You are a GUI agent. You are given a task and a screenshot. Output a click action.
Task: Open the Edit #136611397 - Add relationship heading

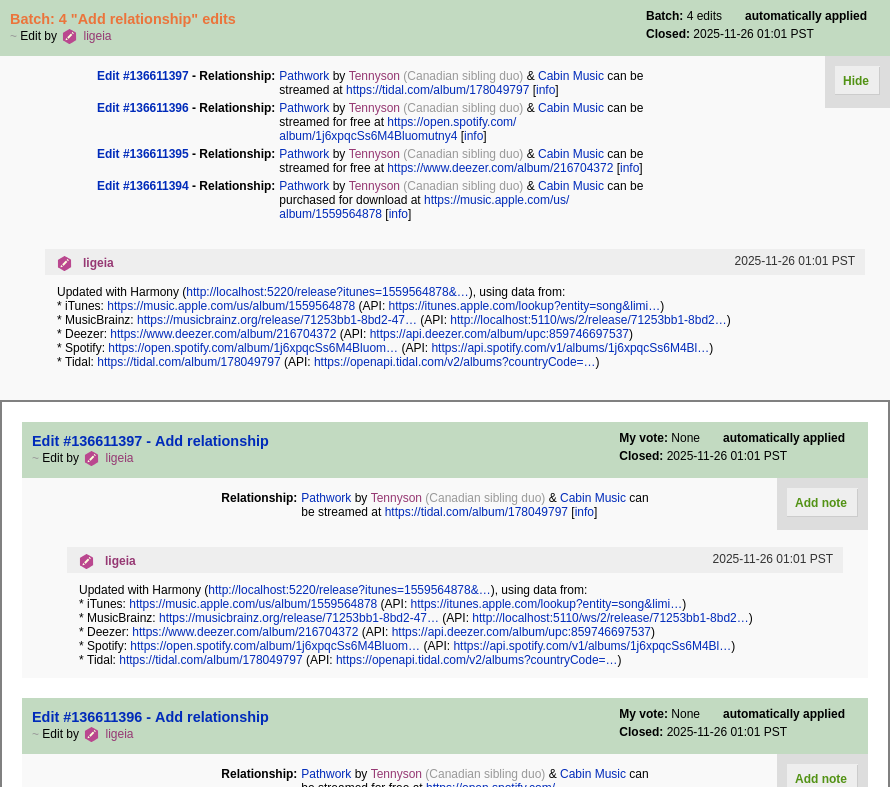coord(150,441)
